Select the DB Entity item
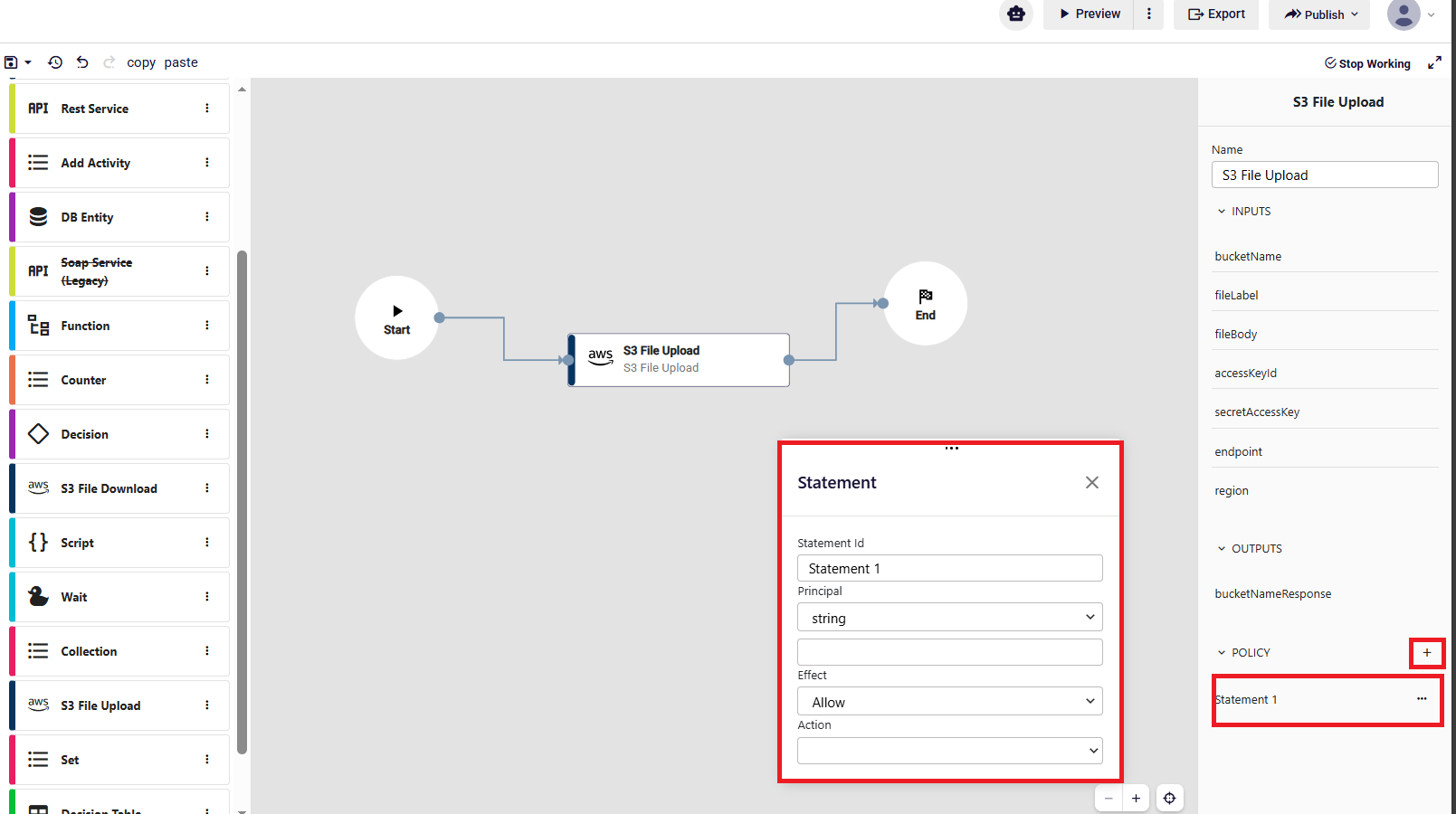This screenshot has width=1456, height=814. click(119, 217)
